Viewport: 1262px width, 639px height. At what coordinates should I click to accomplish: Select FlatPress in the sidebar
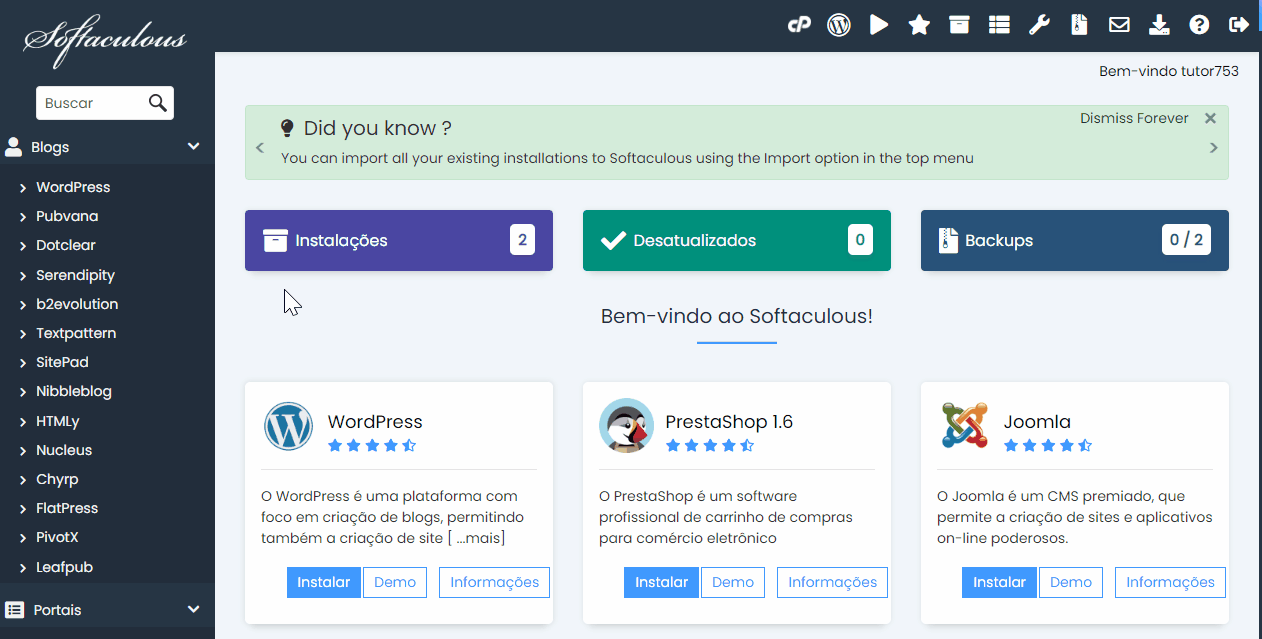(67, 508)
